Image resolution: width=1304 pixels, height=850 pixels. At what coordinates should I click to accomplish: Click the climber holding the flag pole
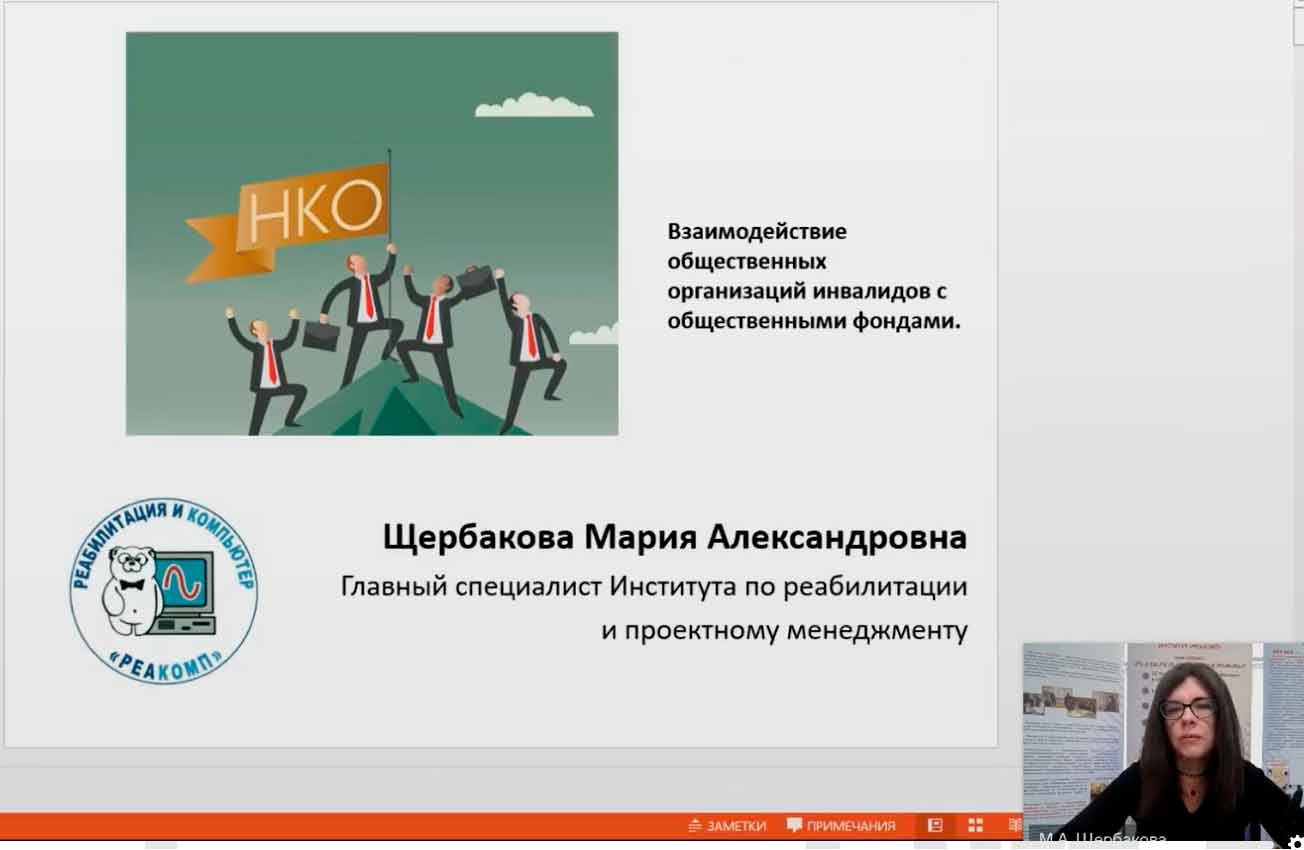click(x=365, y=310)
